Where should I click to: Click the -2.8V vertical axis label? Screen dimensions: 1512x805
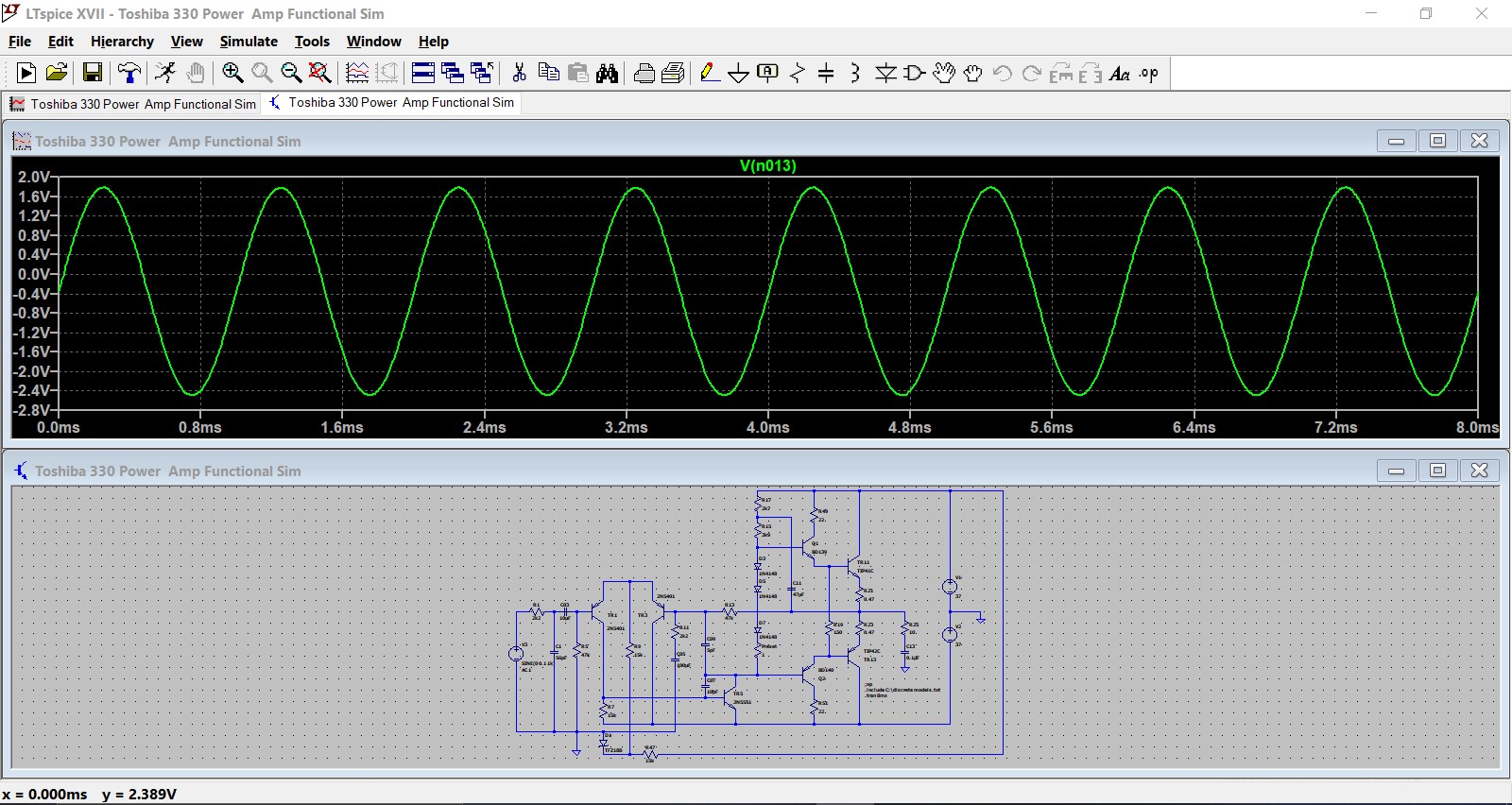[x=31, y=410]
